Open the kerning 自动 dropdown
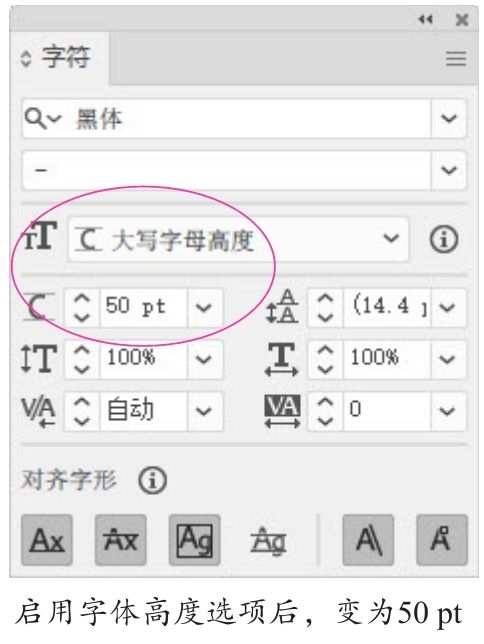Screen dimensions: 484x644 tap(204, 410)
